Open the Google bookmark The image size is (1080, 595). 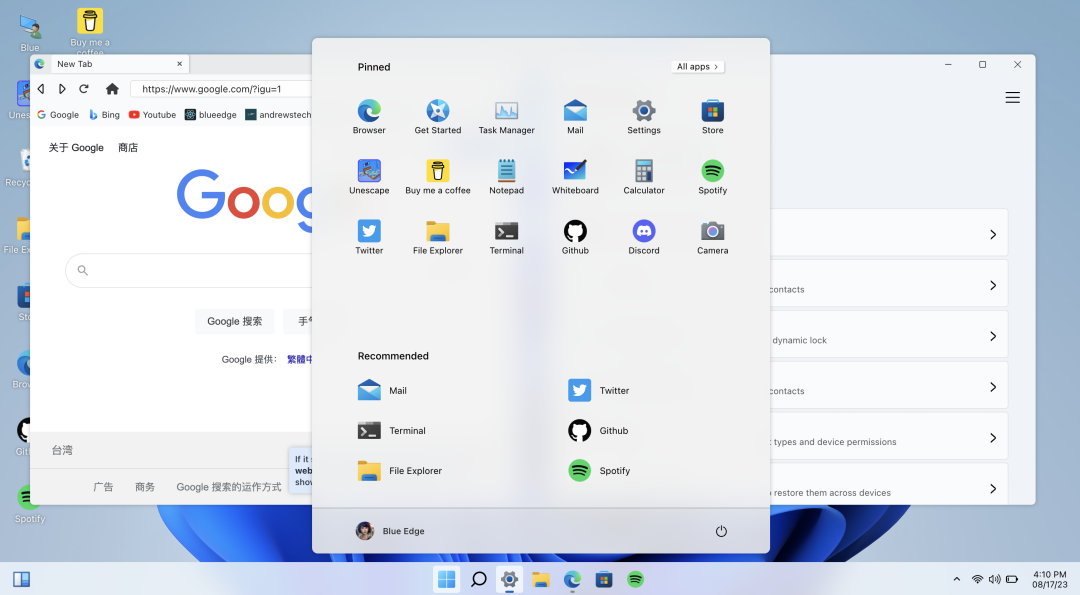[58, 115]
